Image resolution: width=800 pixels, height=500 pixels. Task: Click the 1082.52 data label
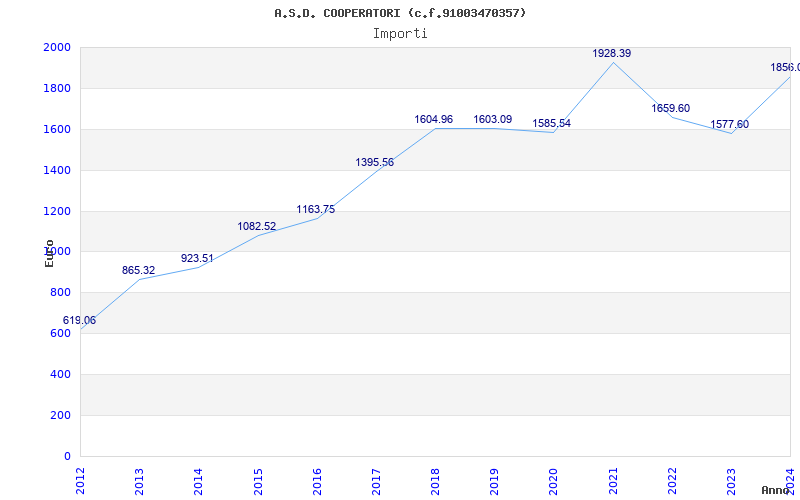(x=256, y=226)
